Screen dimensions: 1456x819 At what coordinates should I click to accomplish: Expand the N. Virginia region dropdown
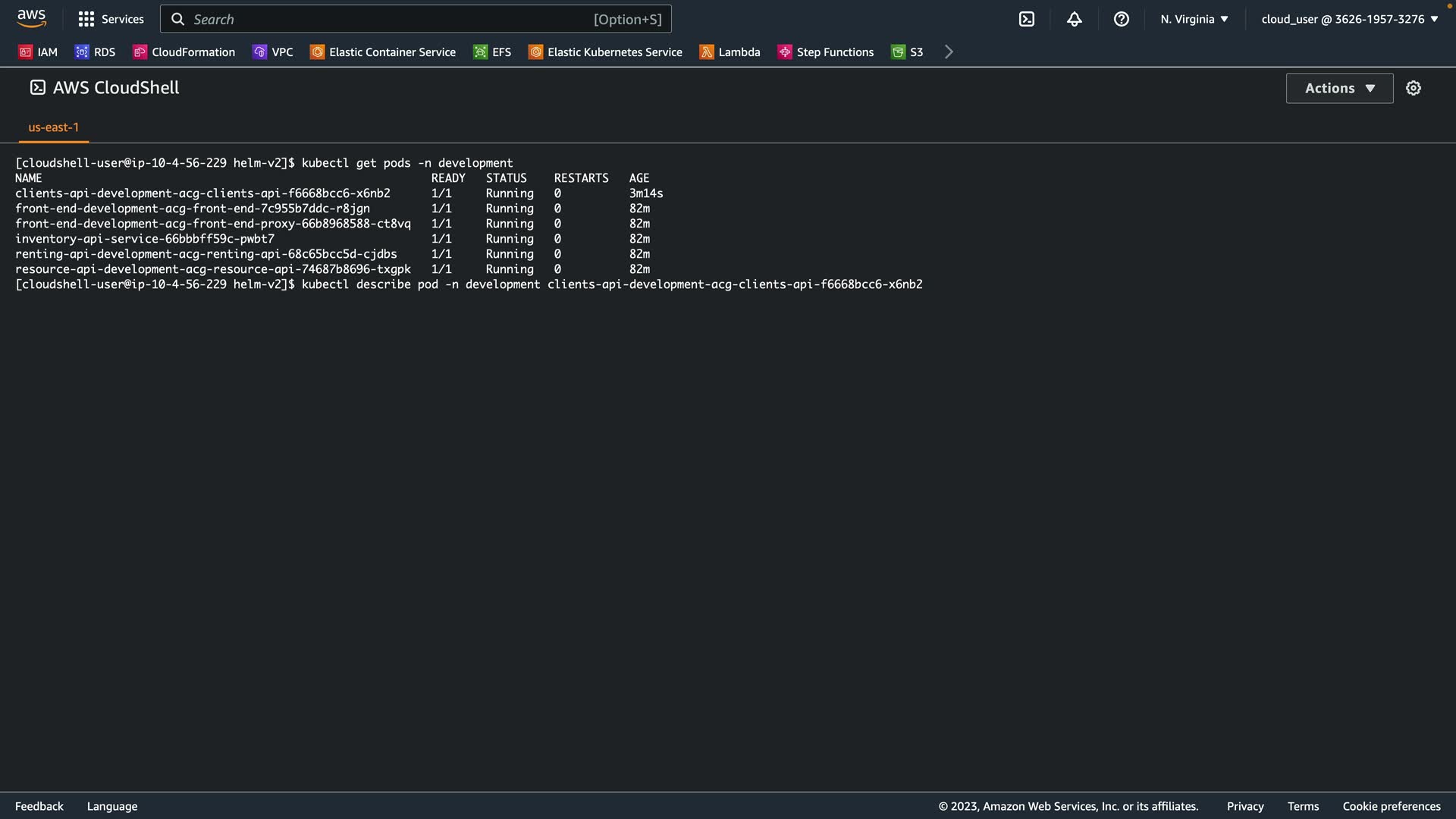(x=1194, y=19)
